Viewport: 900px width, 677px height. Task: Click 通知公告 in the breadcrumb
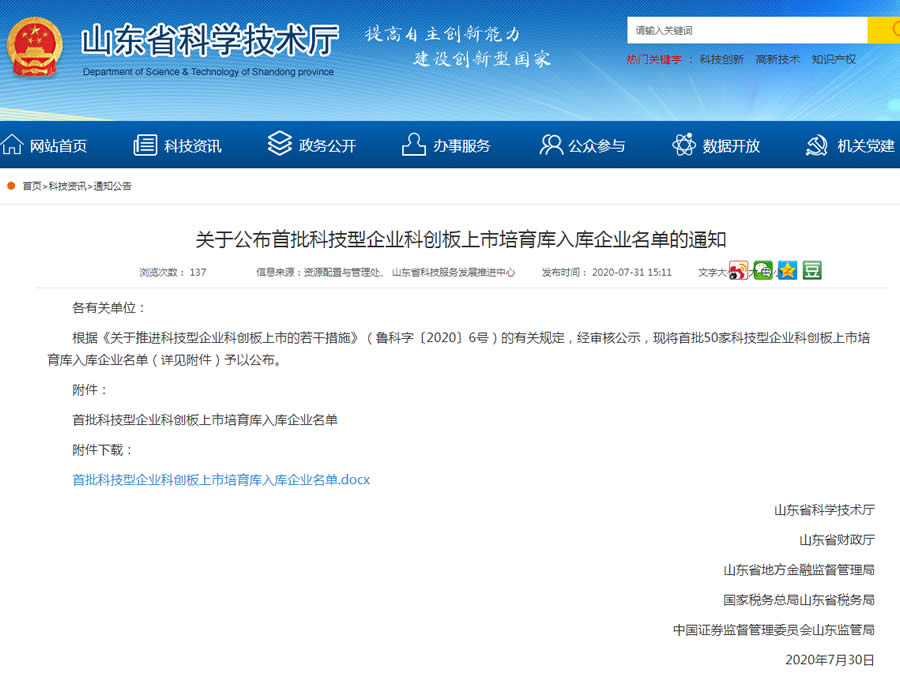(113, 186)
